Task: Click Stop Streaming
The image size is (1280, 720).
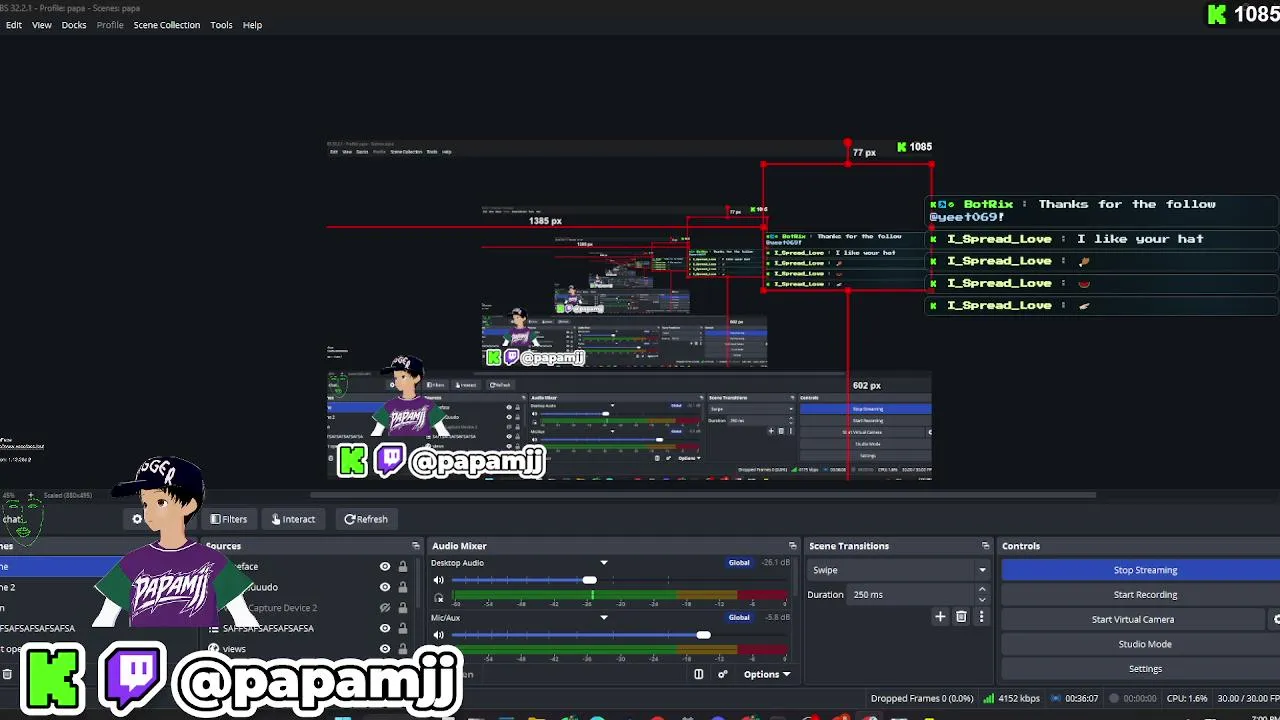Action: tap(1145, 570)
